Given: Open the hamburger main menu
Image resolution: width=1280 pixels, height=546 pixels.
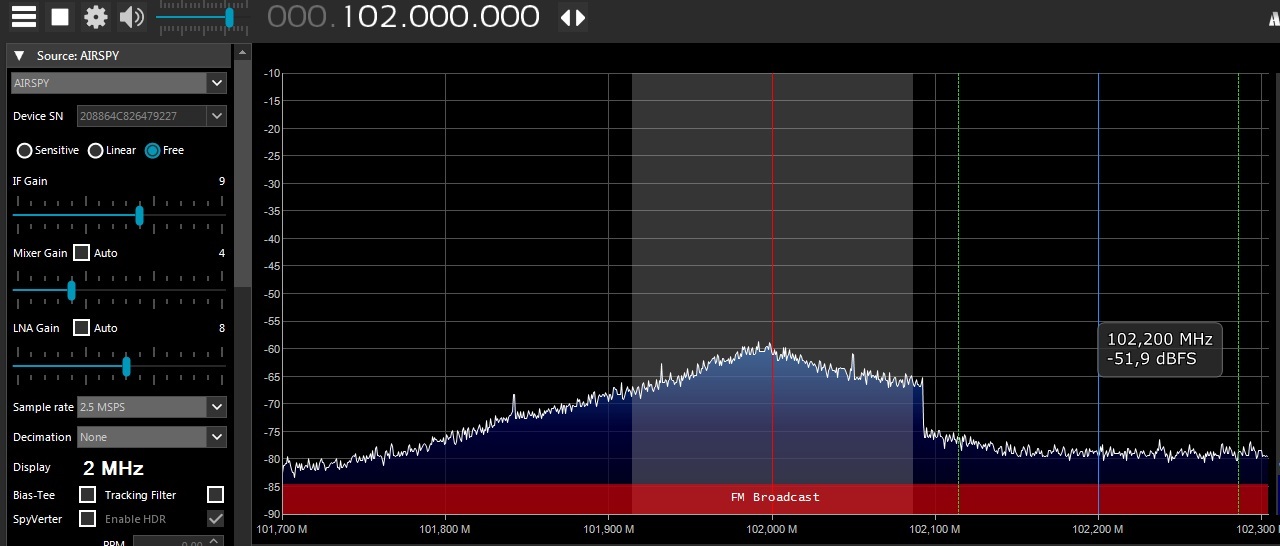Looking at the screenshot, I should point(24,17).
